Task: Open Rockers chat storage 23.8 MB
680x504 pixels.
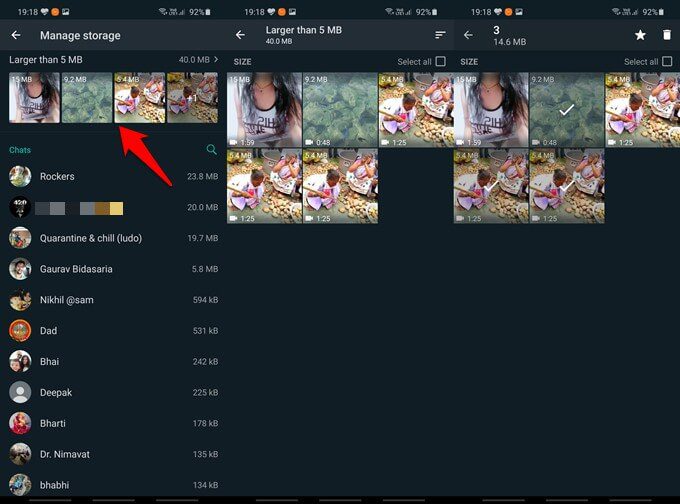Action: [113, 176]
